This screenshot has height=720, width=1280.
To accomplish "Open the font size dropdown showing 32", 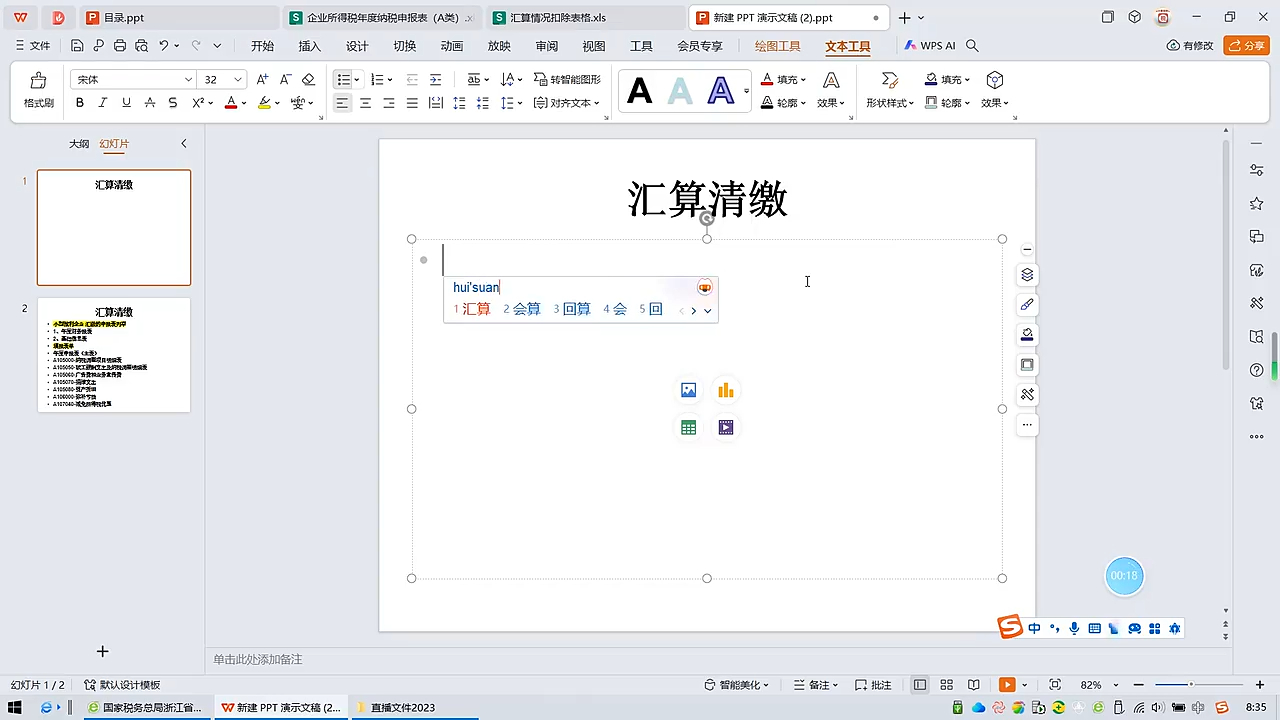I will [x=238, y=80].
